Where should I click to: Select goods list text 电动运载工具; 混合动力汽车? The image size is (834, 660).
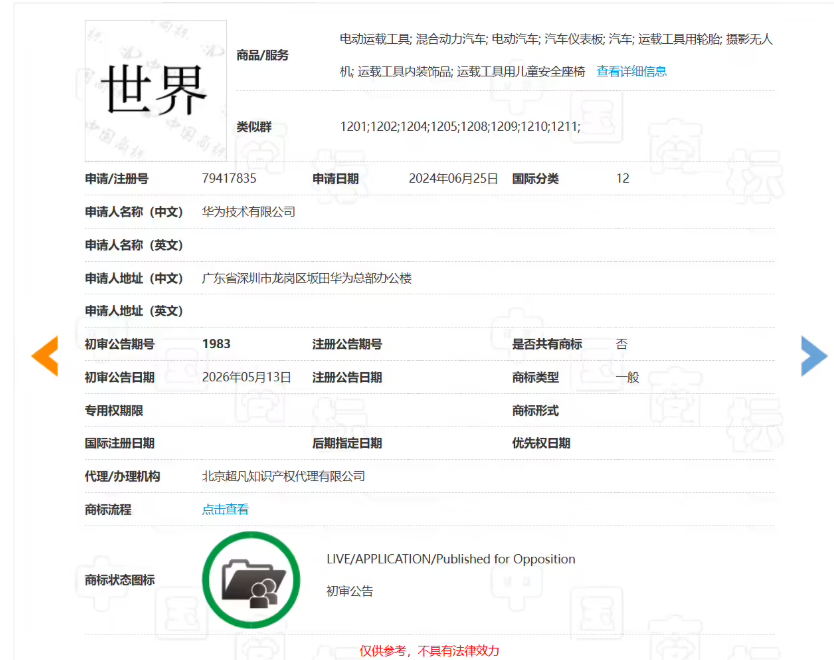tap(413, 39)
